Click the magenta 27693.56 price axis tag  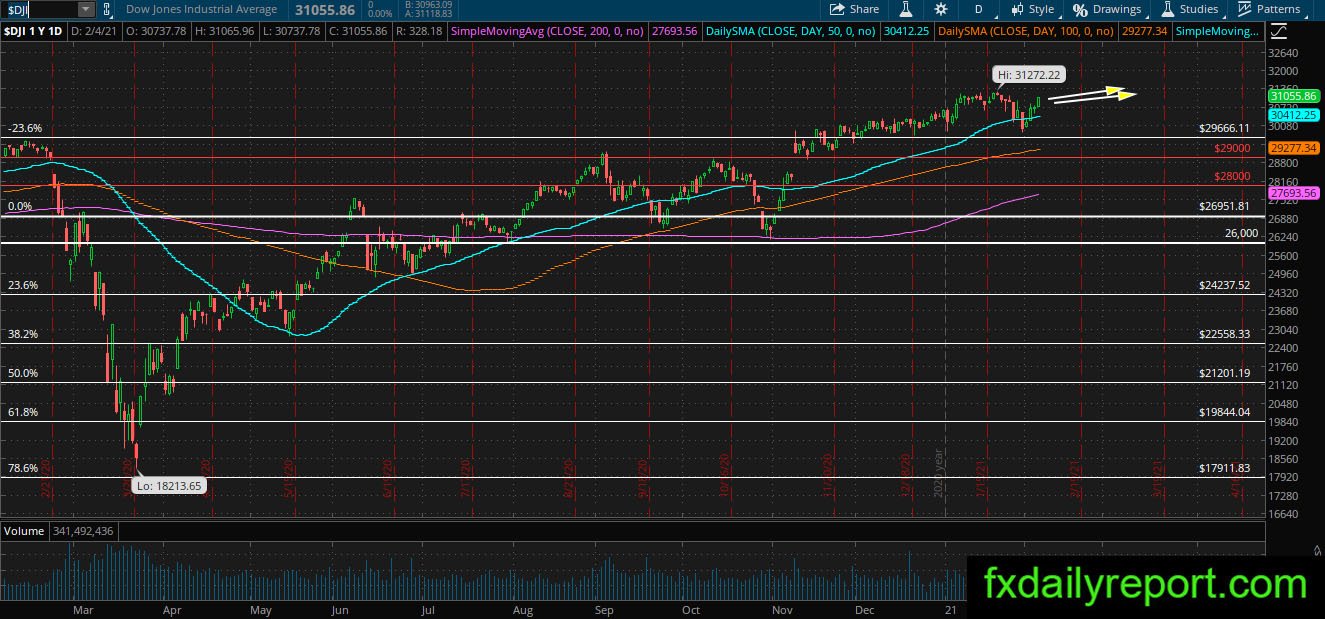tap(1292, 192)
